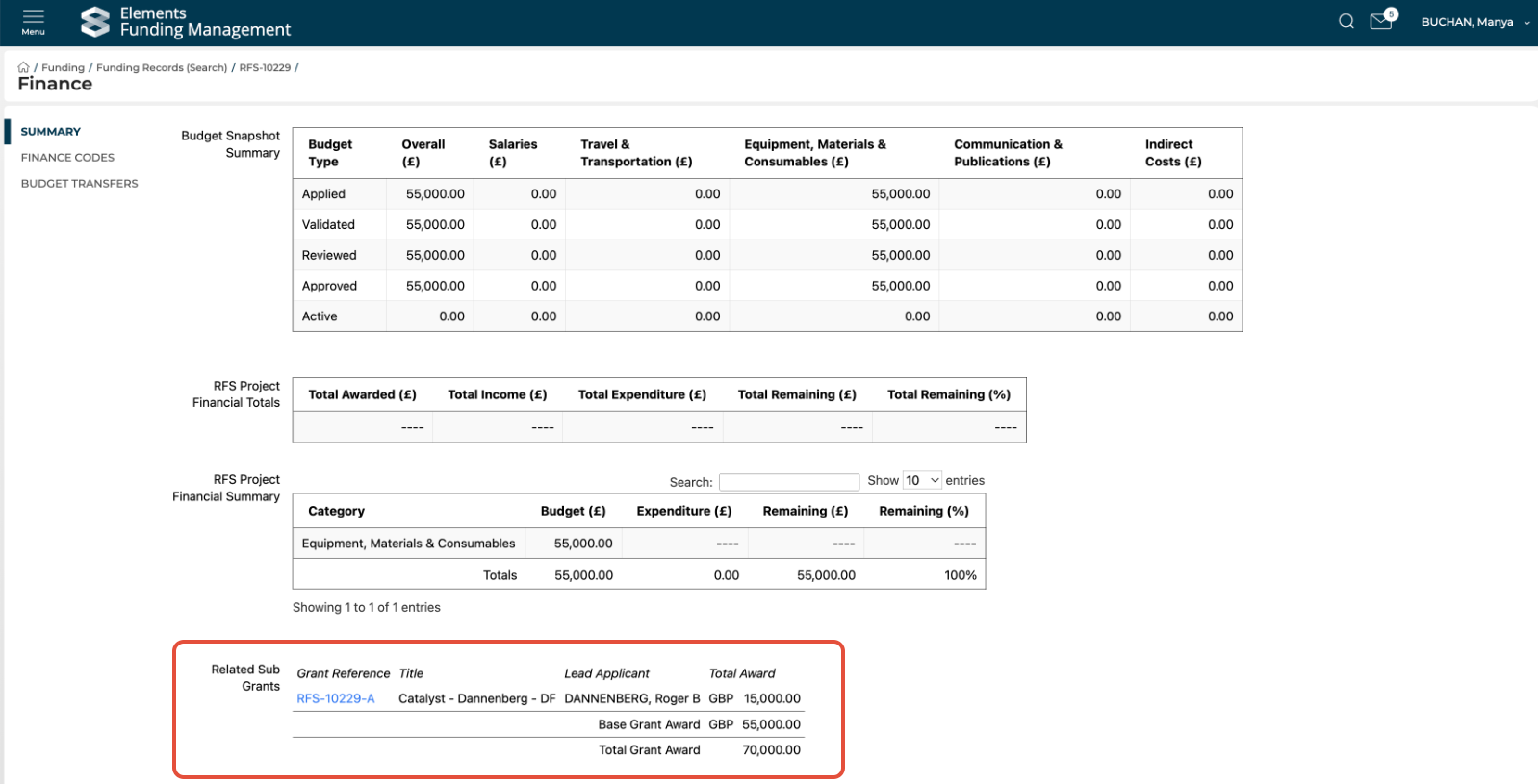Sort by the Expenditure (£) column header

683,511
